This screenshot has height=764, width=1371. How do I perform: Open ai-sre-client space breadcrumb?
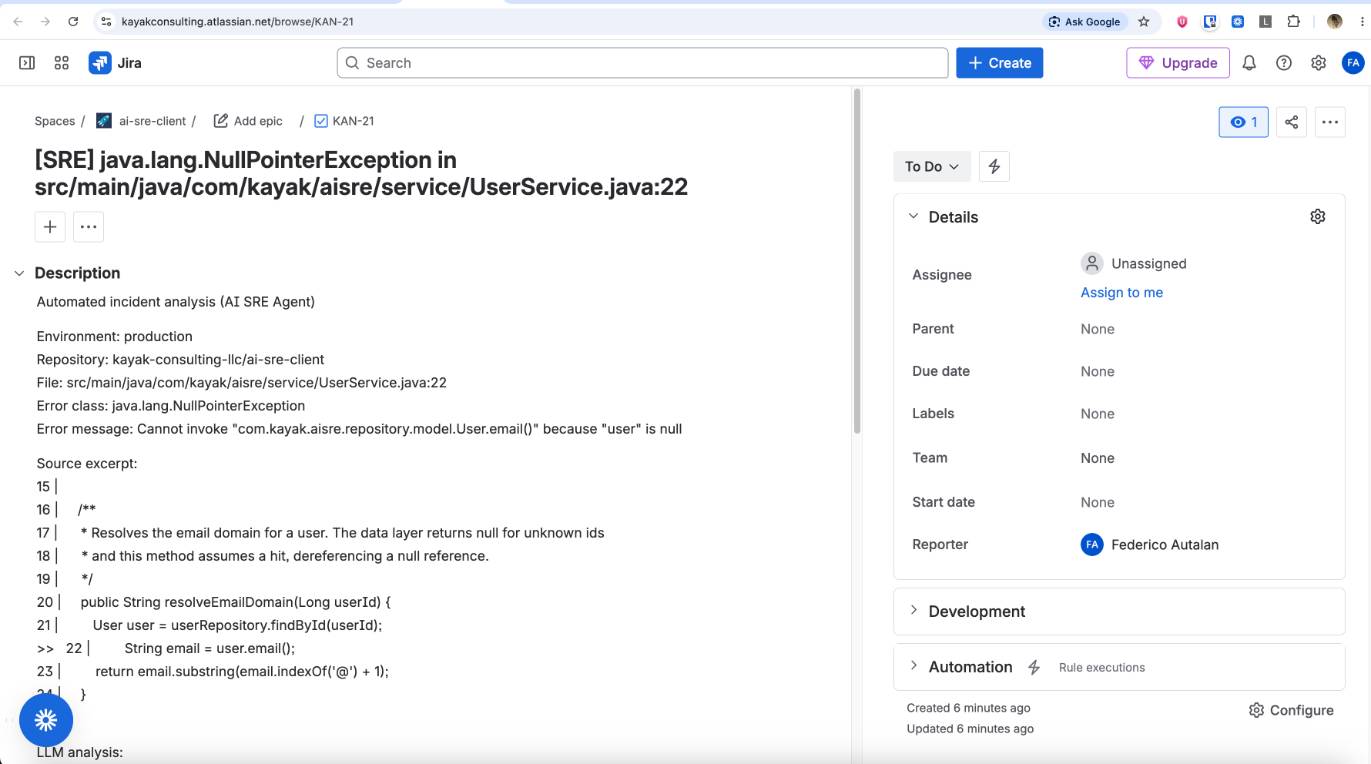(x=141, y=121)
